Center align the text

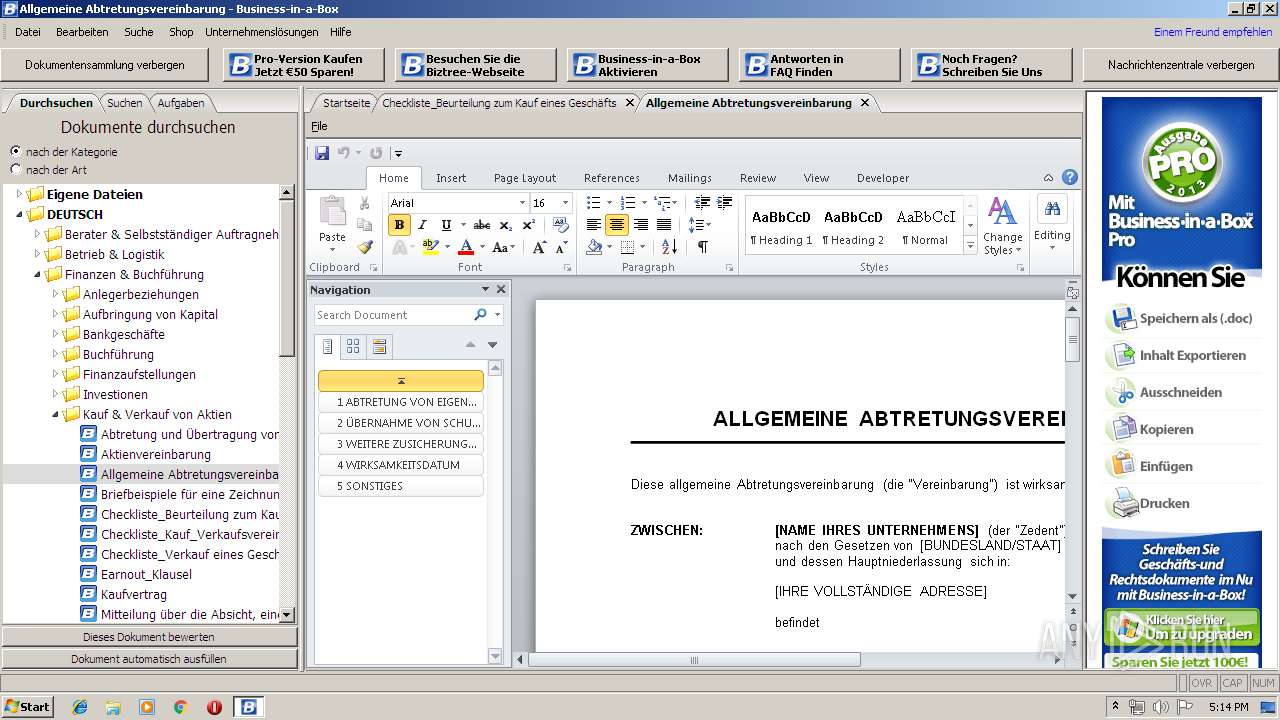click(x=617, y=225)
